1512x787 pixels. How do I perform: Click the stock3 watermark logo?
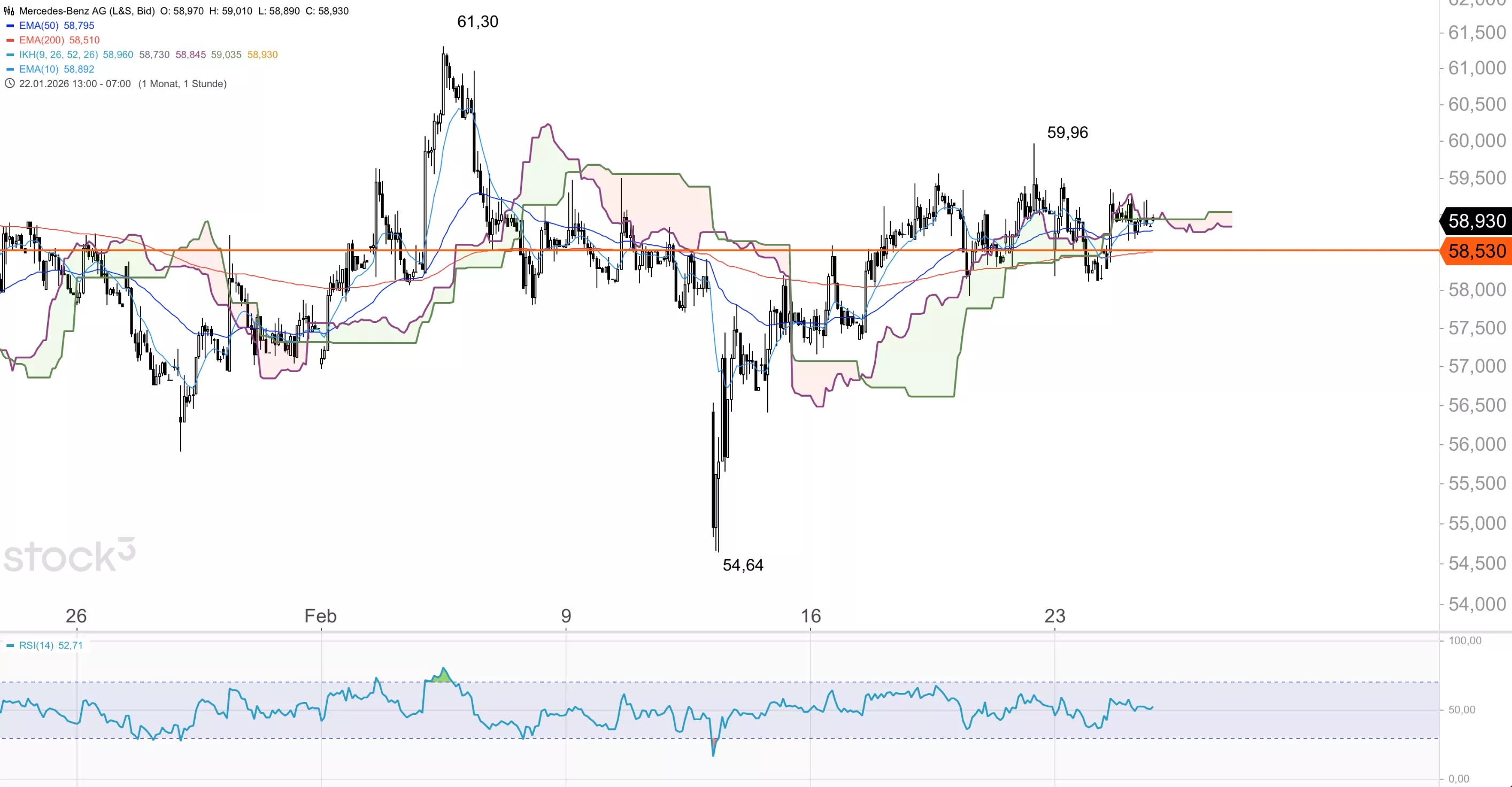pos(70,556)
